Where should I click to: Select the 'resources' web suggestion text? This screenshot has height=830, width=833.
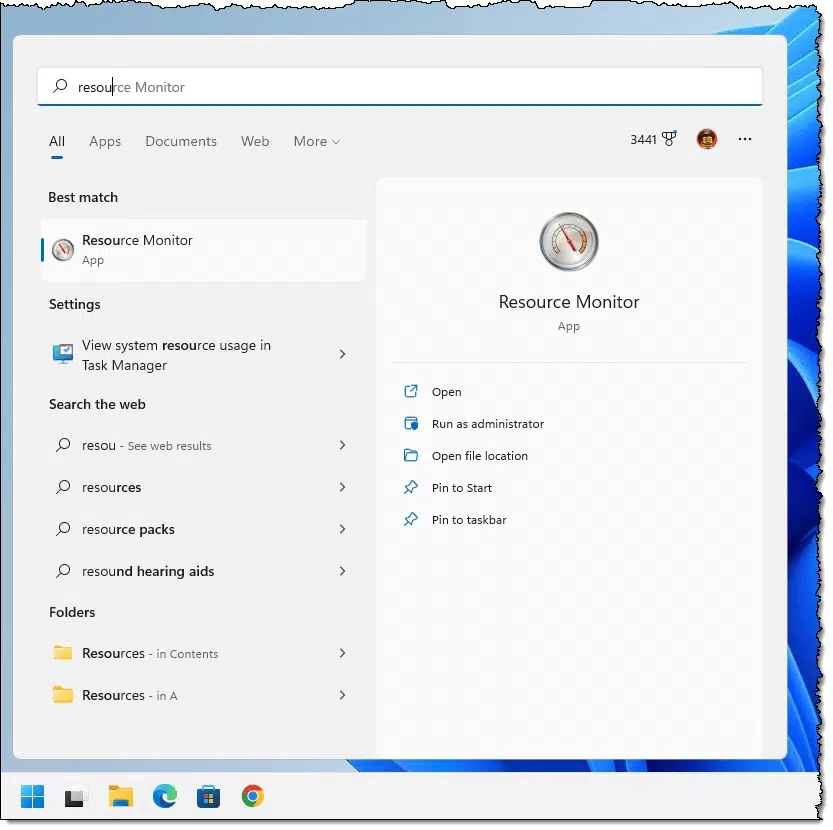[112, 487]
